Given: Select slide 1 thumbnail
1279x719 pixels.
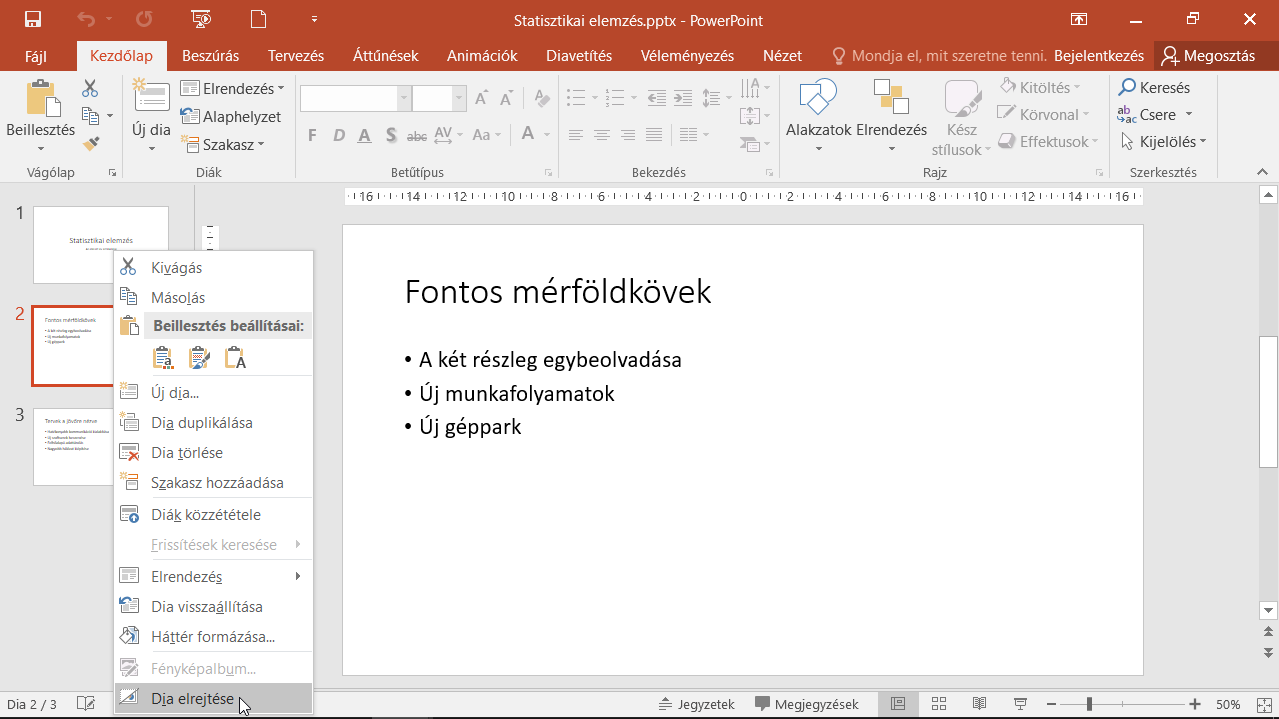Looking at the screenshot, I should point(101,245).
